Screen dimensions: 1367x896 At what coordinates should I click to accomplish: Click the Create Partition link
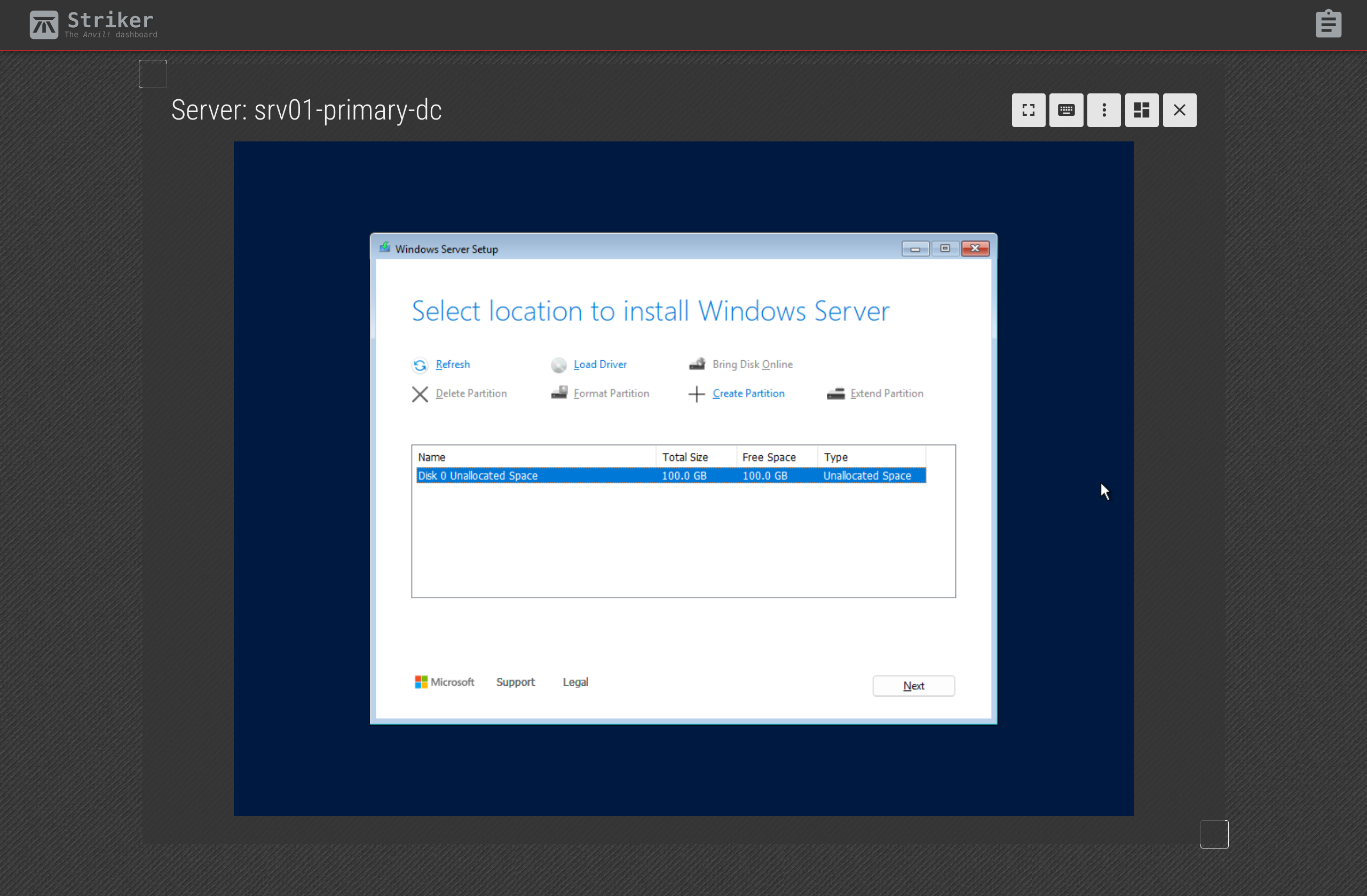[748, 393]
